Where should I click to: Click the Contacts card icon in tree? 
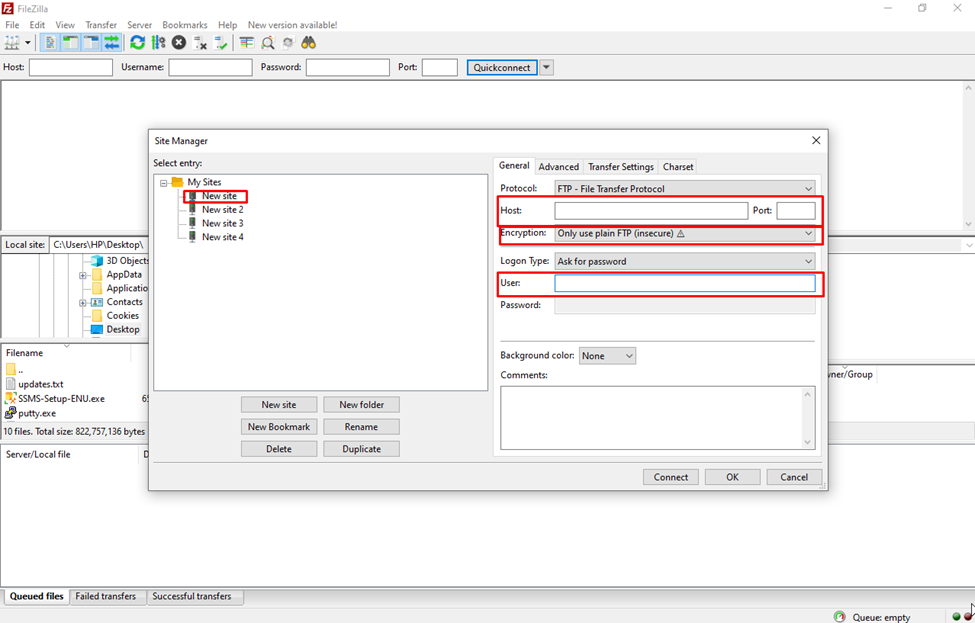(x=97, y=302)
